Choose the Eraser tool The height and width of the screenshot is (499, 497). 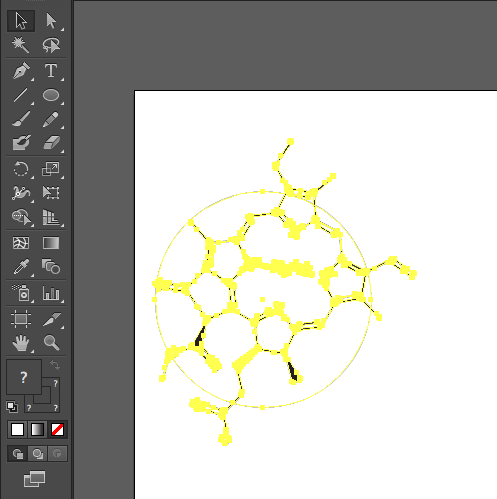coord(51,143)
